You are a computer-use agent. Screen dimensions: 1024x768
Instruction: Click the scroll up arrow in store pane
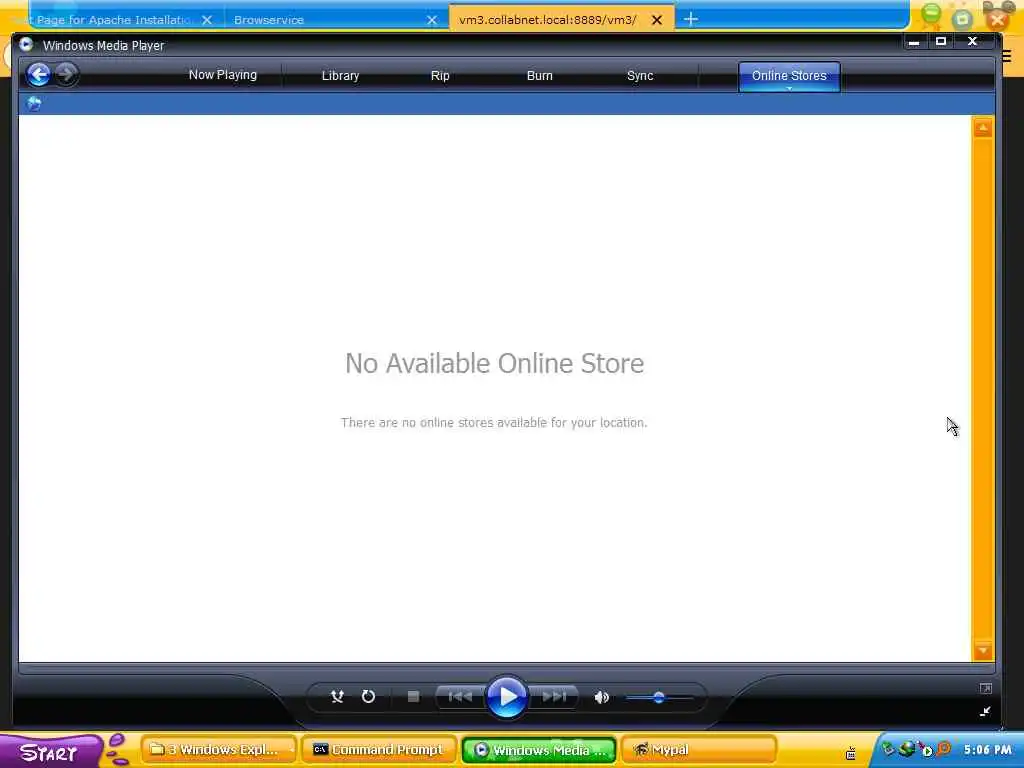[983, 127]
